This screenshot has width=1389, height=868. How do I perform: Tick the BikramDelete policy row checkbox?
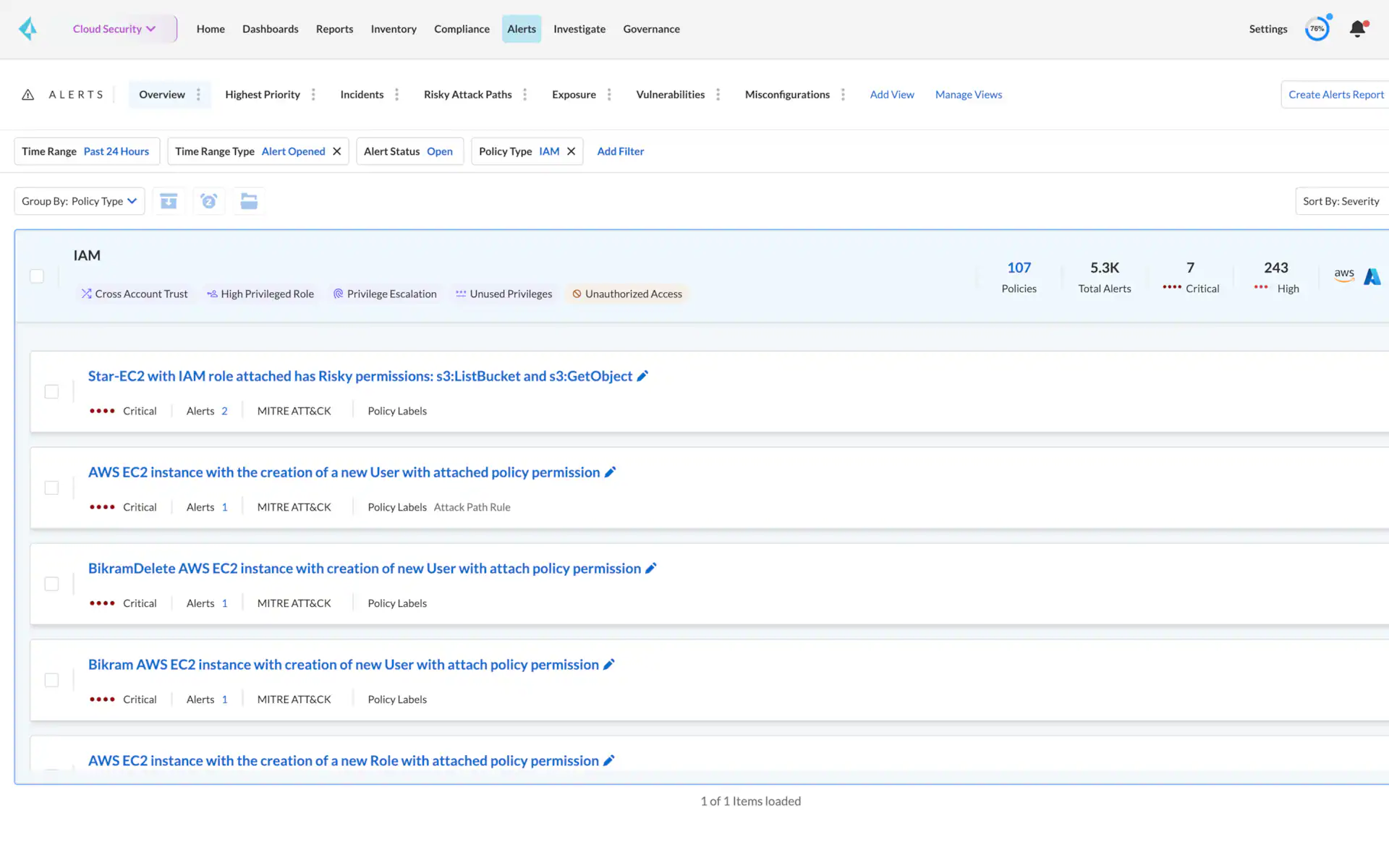click(x=51, y=584)
